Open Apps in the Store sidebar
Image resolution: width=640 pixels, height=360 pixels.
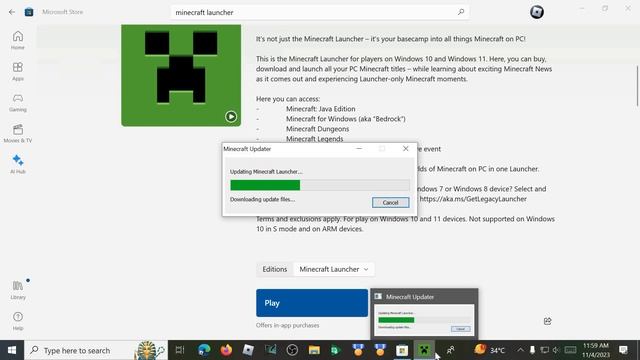18,71
